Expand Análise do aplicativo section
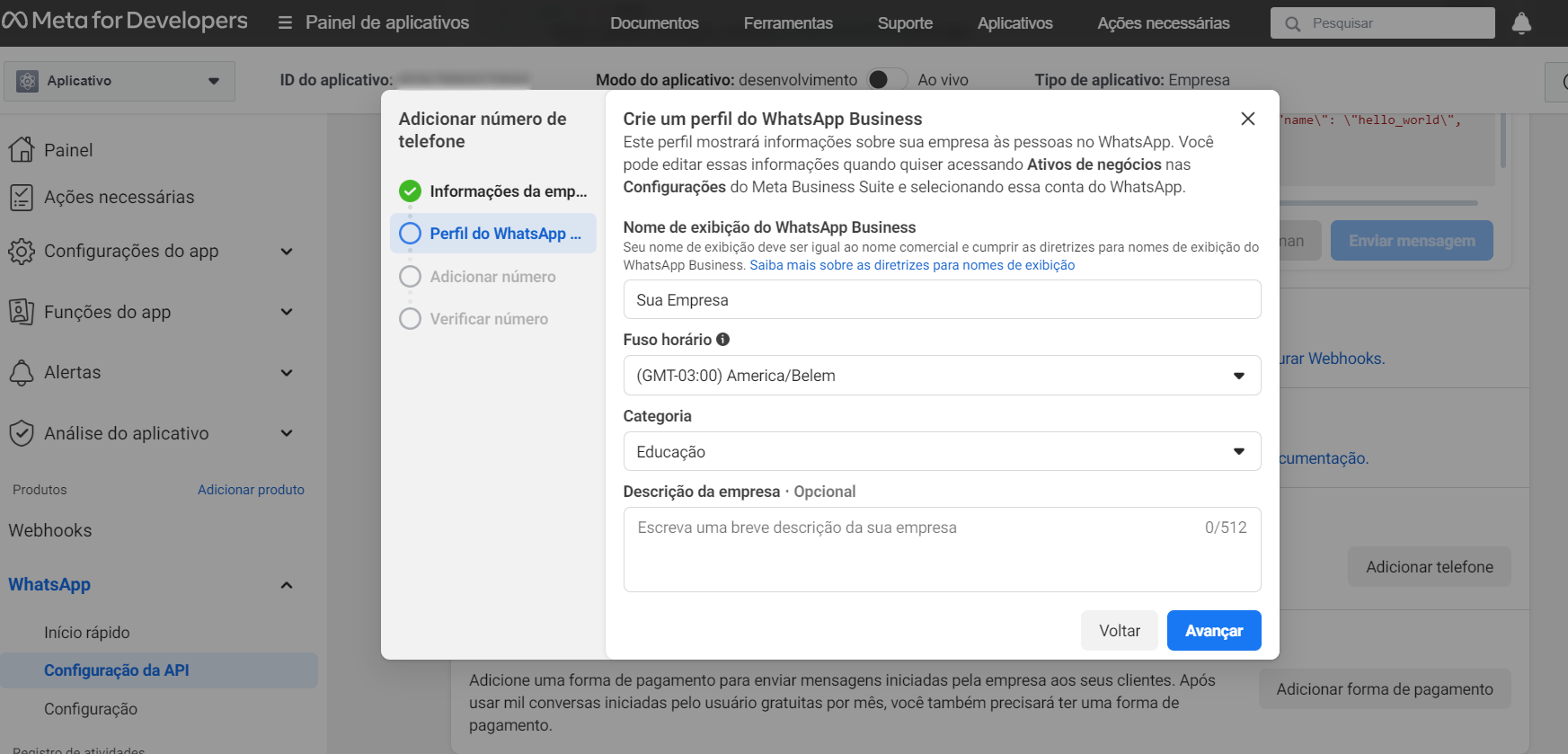1568x754 pixels. pyautogui.click(x=287, y=433)
